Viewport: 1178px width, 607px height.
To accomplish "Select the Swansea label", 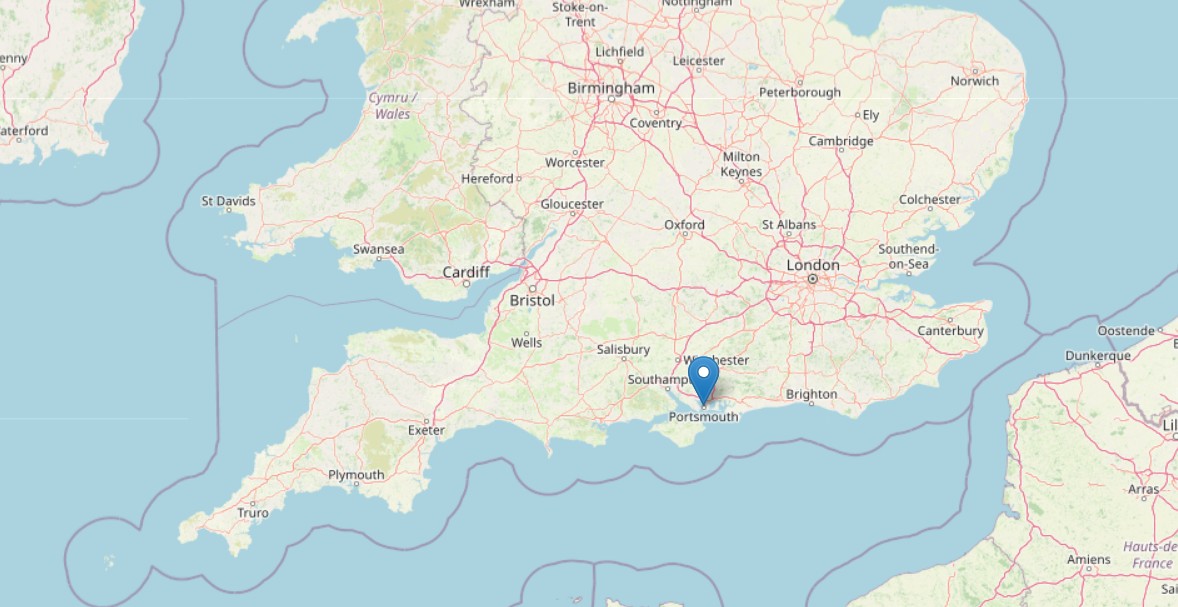I will [x=379, y=249].
